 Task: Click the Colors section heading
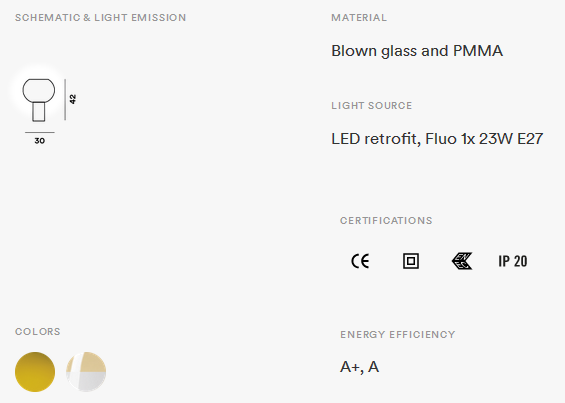coord(37,332)
